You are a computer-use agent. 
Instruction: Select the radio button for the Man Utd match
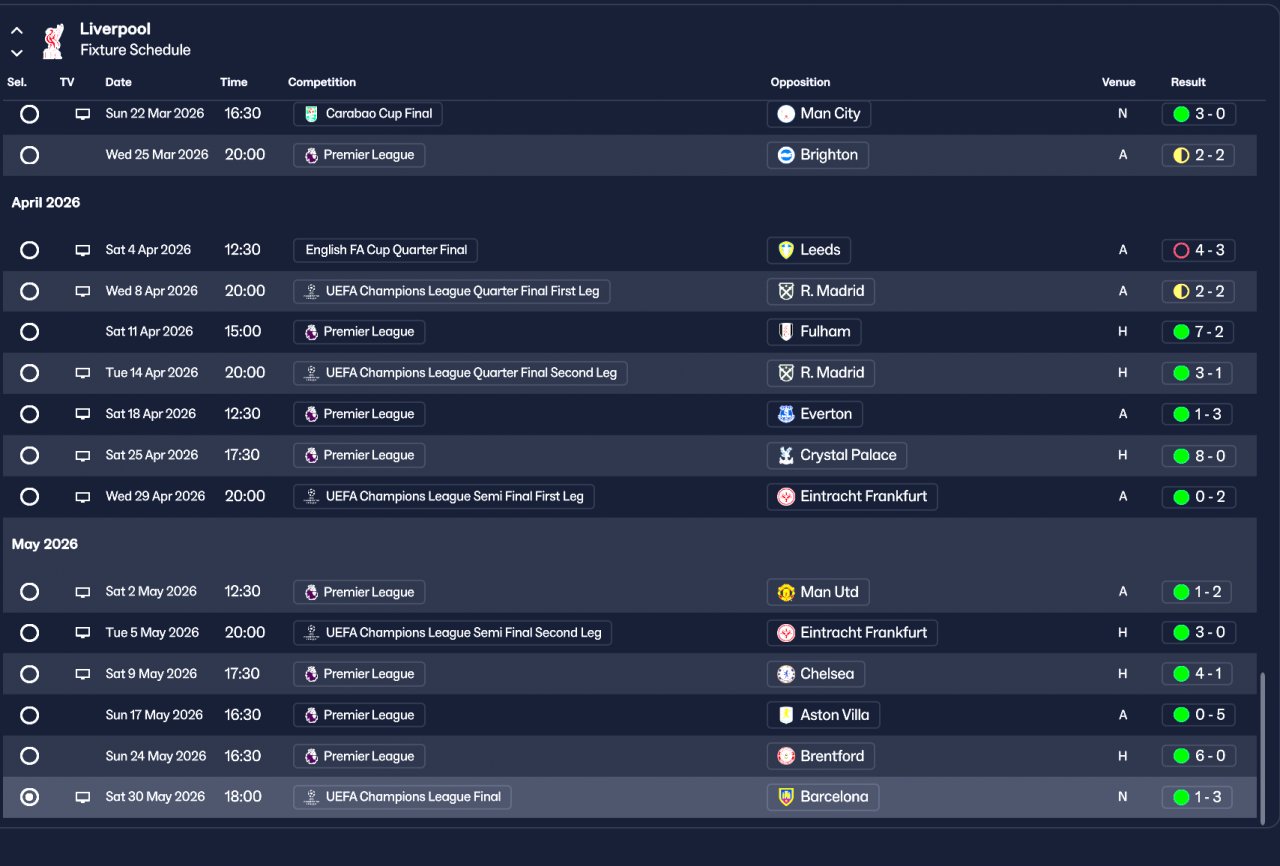pos(30,592)
